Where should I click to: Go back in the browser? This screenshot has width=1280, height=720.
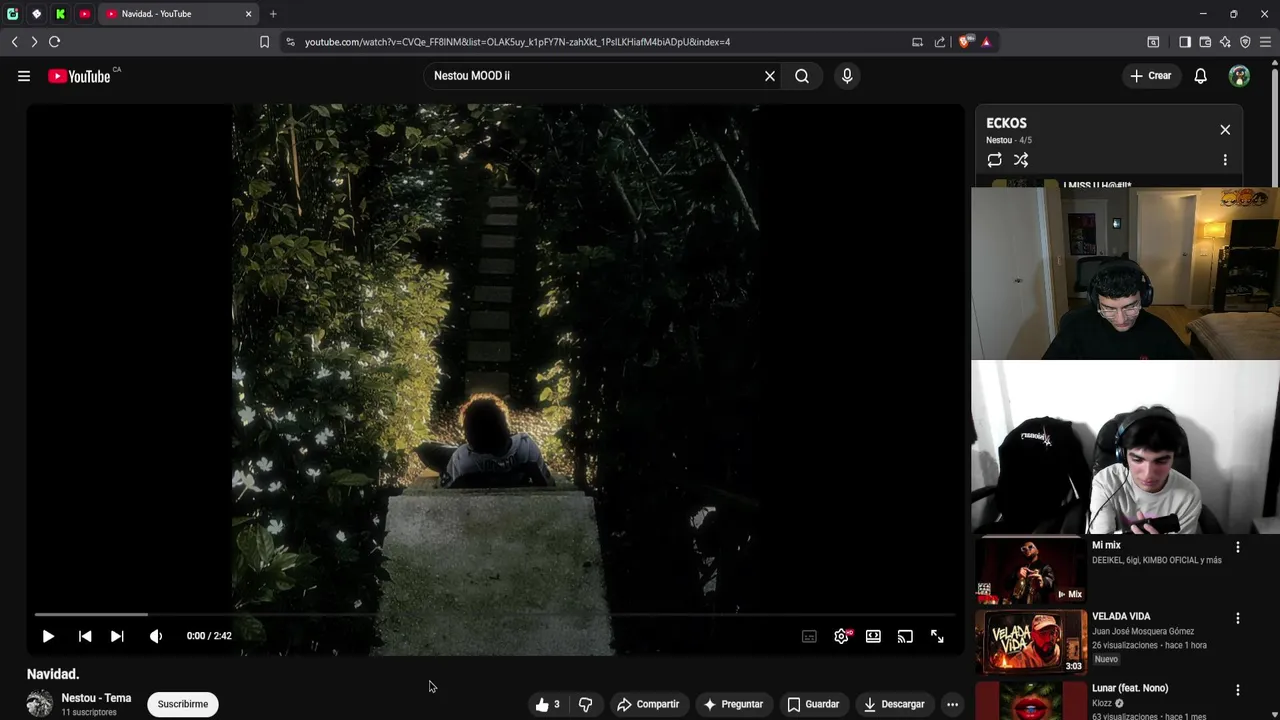tap(14, 42)
